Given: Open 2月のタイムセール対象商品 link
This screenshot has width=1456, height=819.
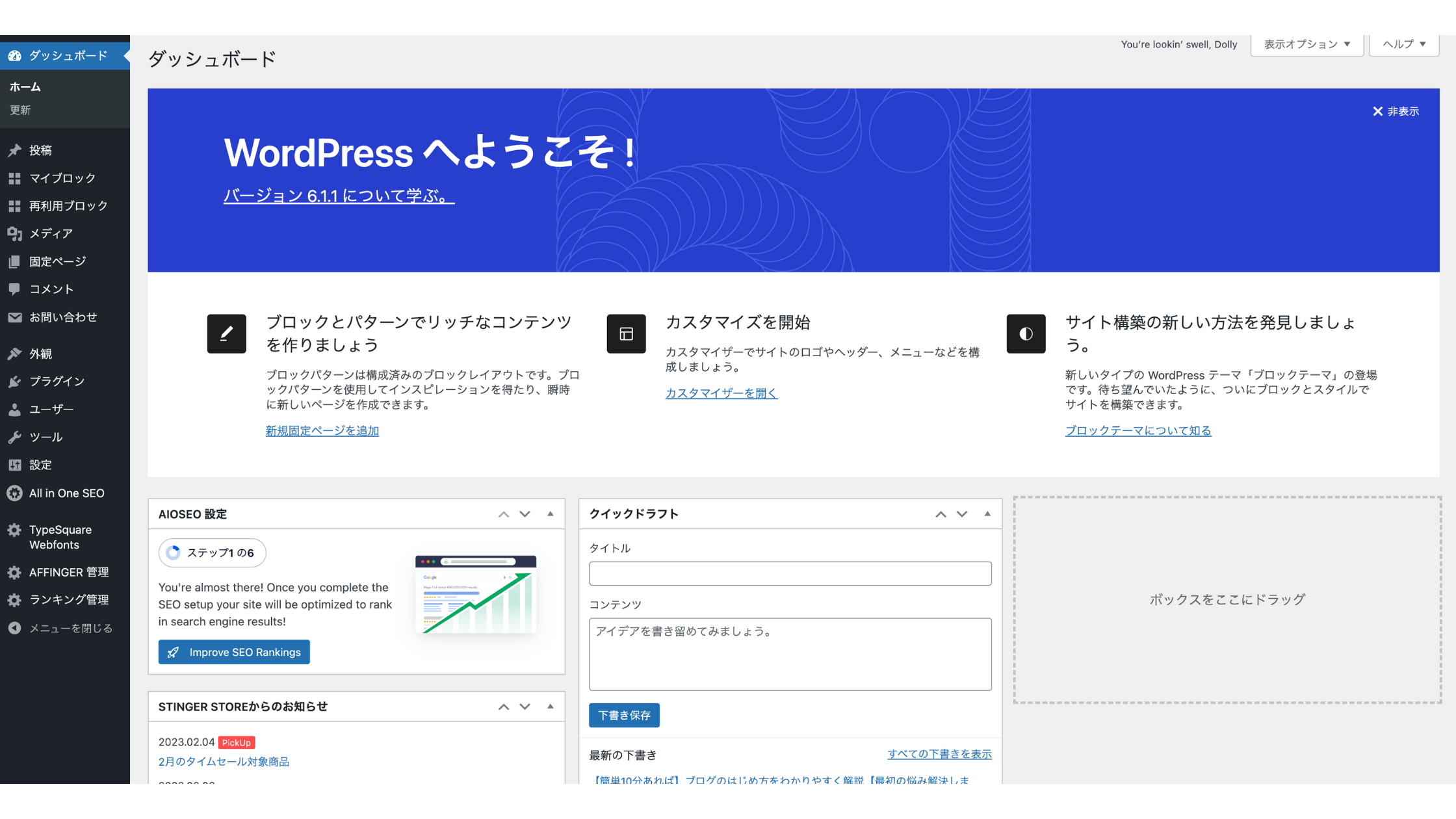Looking at the screenshot, I should pyautogui.click(x=224, y=762).
